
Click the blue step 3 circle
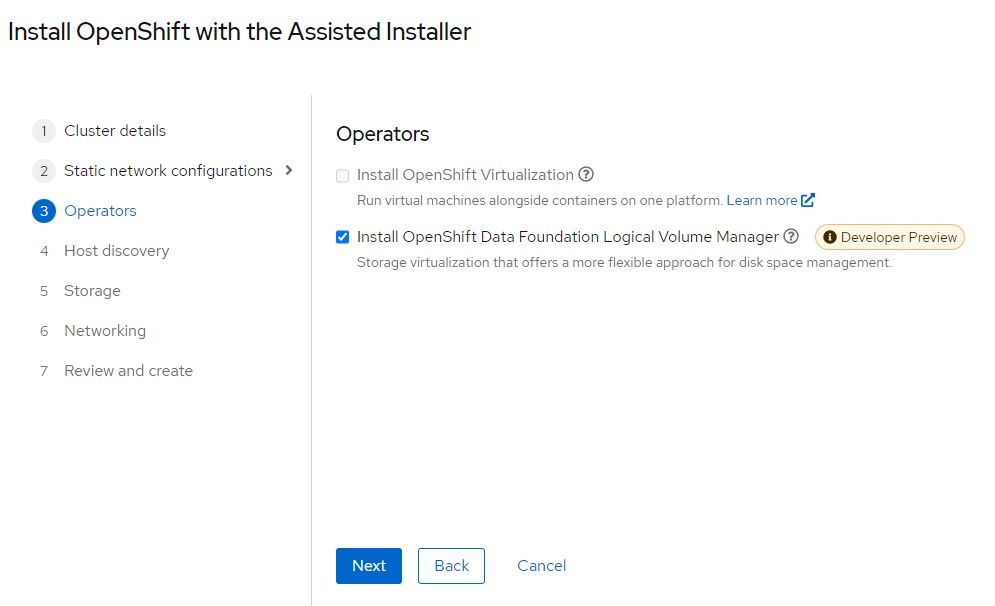(x=44, y=211)
